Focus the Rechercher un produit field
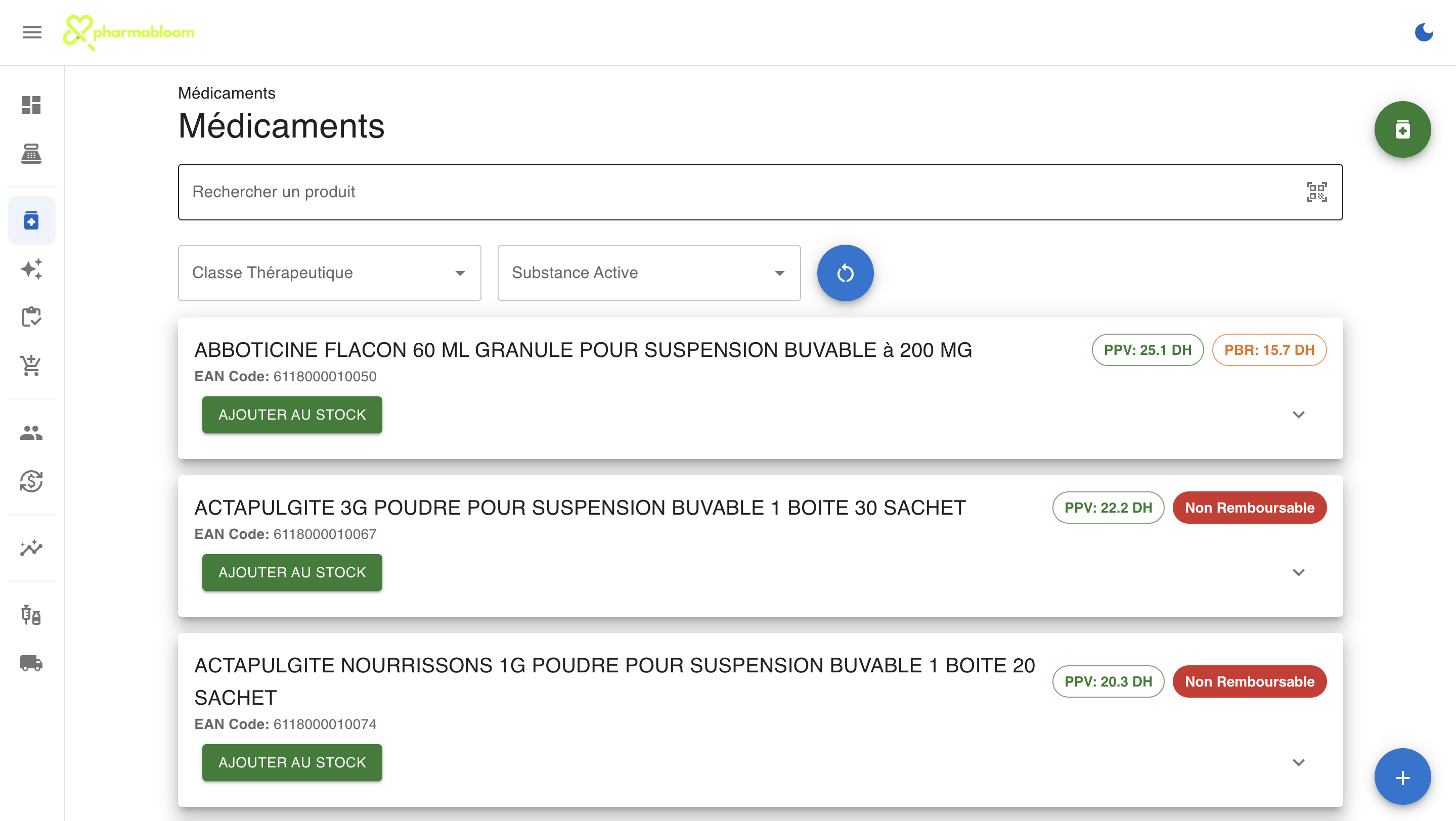 pos(760,192)
